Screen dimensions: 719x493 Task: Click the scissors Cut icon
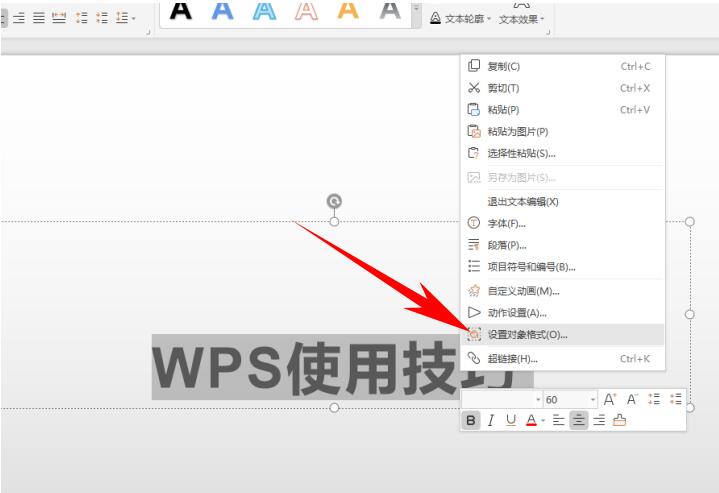pyautogui.click(x=474, y=88)
